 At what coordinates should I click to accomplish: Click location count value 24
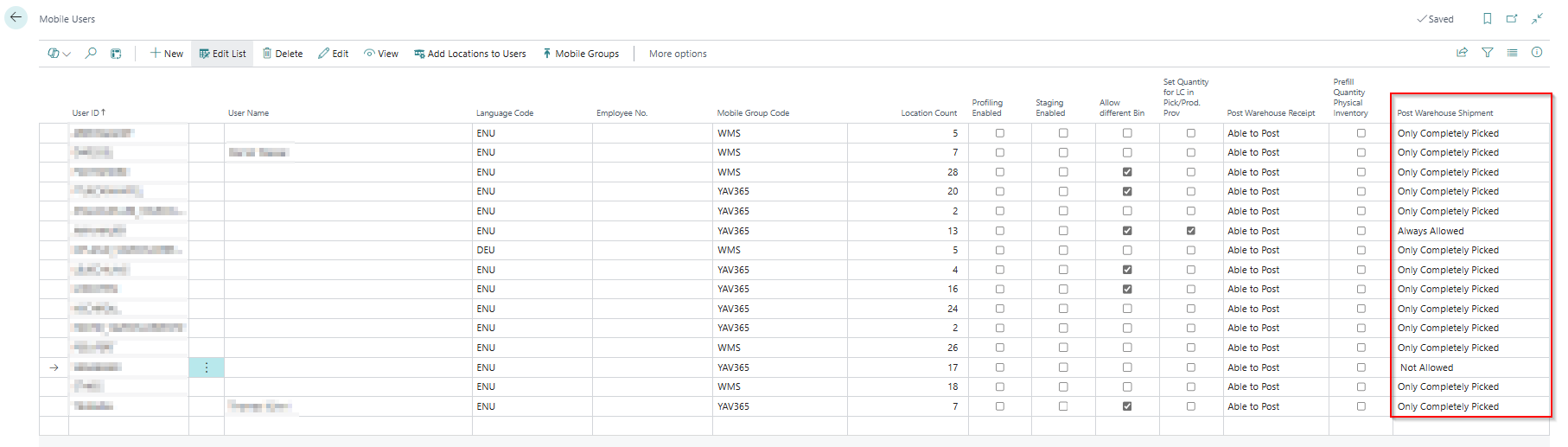[x=952, y=309]
